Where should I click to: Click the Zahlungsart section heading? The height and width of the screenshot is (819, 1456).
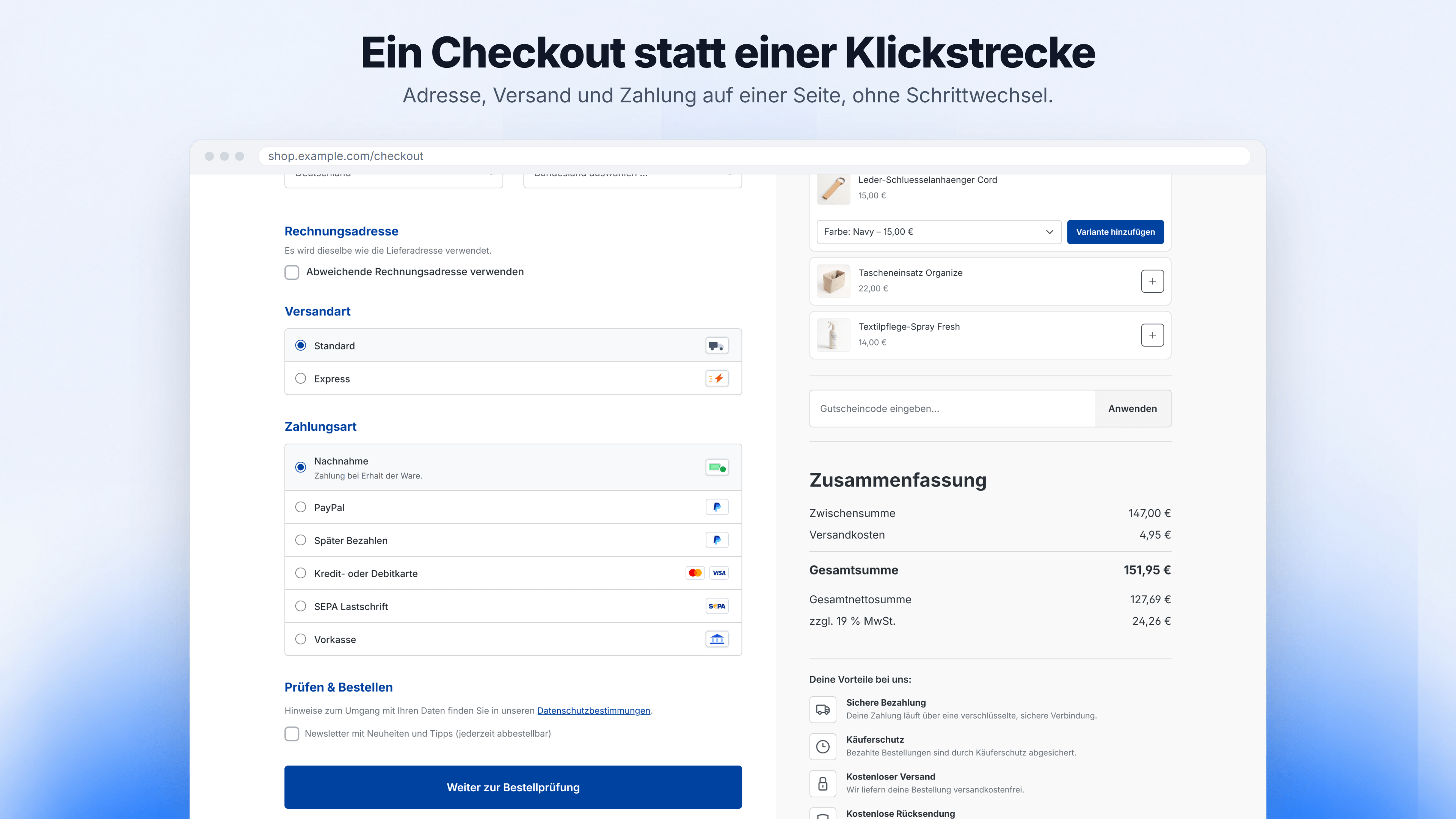coord(320,427)
